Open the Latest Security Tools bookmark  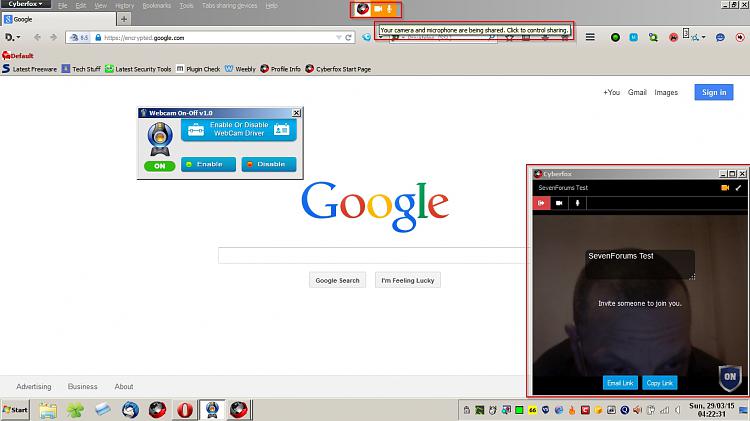click(138, 69)
